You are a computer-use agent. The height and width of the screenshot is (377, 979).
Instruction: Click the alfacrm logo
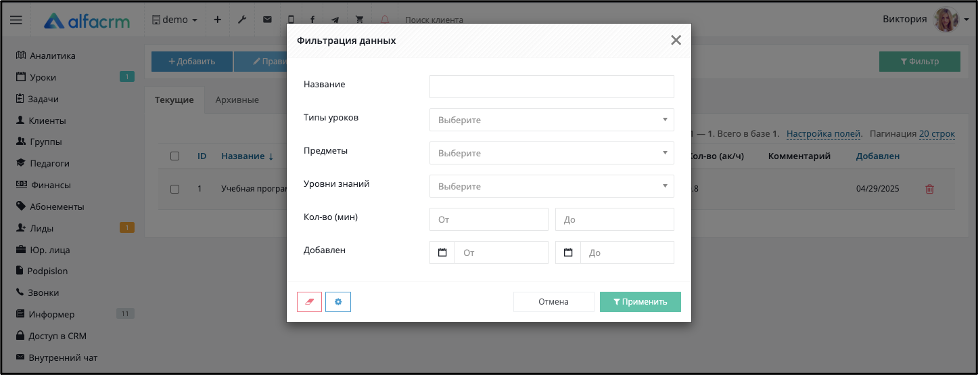(x=87, y=21)
